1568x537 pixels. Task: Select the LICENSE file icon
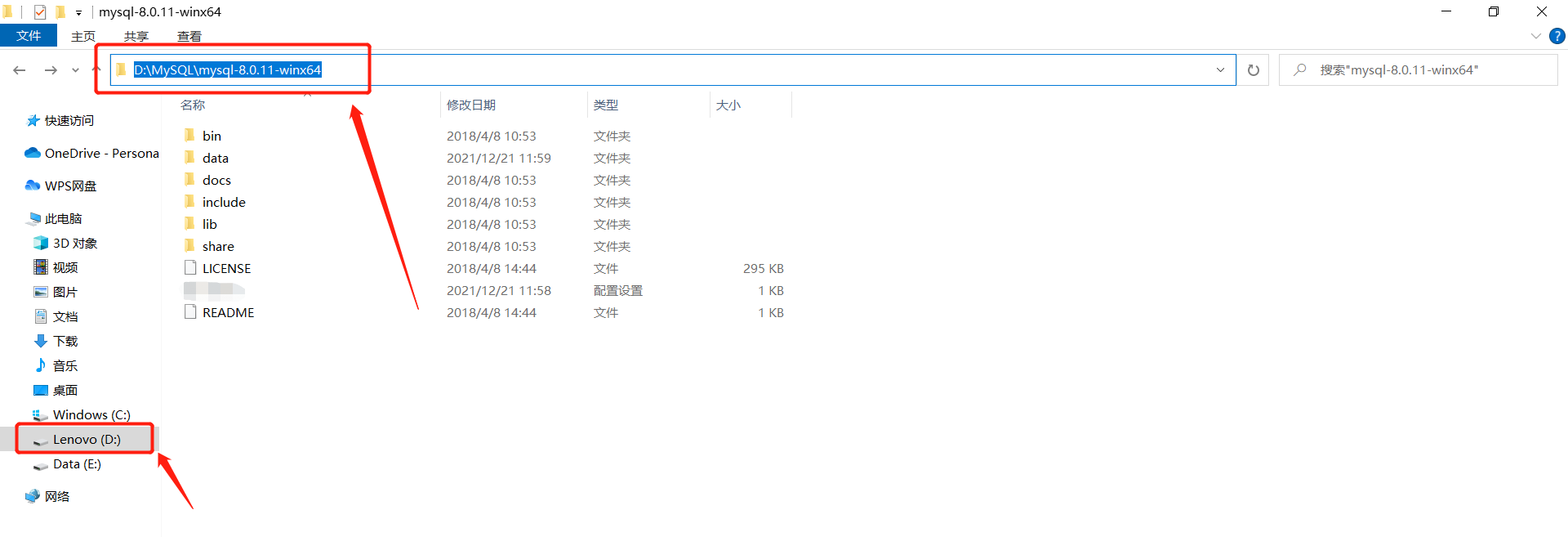click(x=190, y=268)
